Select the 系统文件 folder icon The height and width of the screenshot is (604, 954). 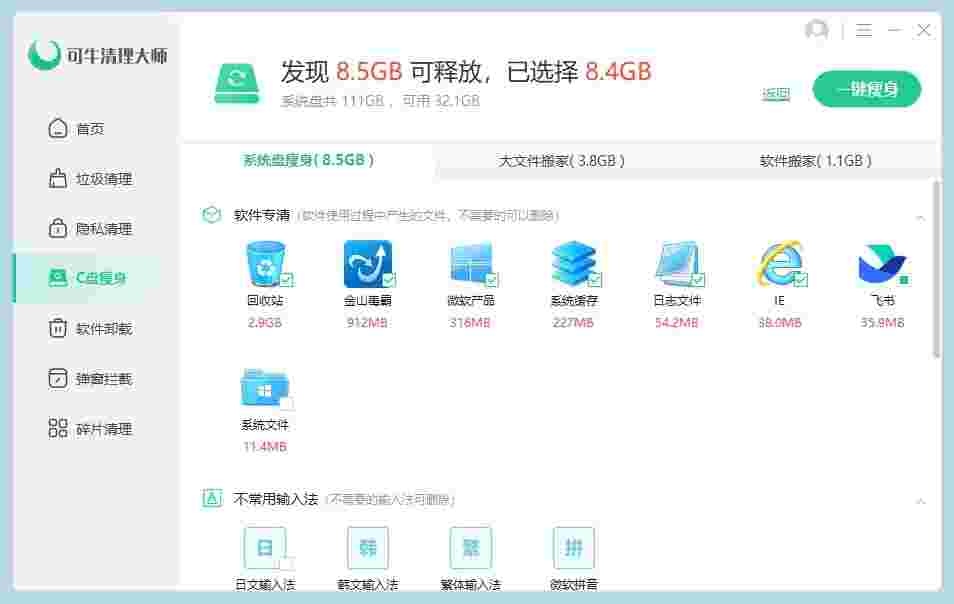[265, 390]
